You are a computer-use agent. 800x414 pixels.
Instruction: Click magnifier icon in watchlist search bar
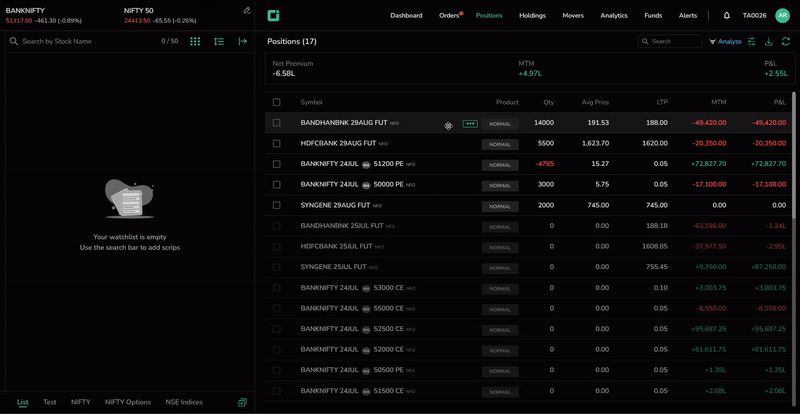pyautogui.click(x=14, y=41)
